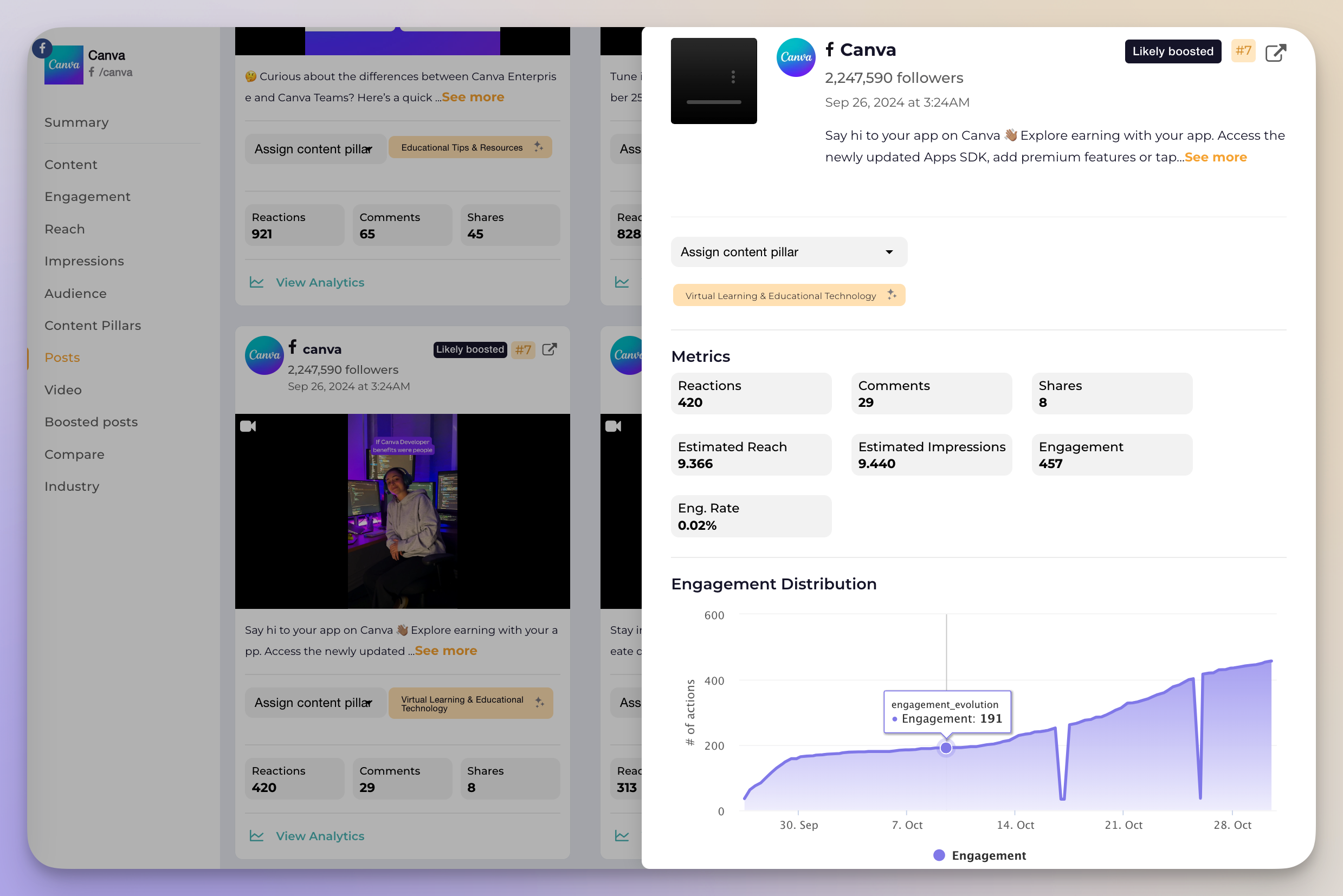This screenshot has width=1343, height=896.
Task: Click the 14. Oct label on chart axis
Action: point(1016,825)
